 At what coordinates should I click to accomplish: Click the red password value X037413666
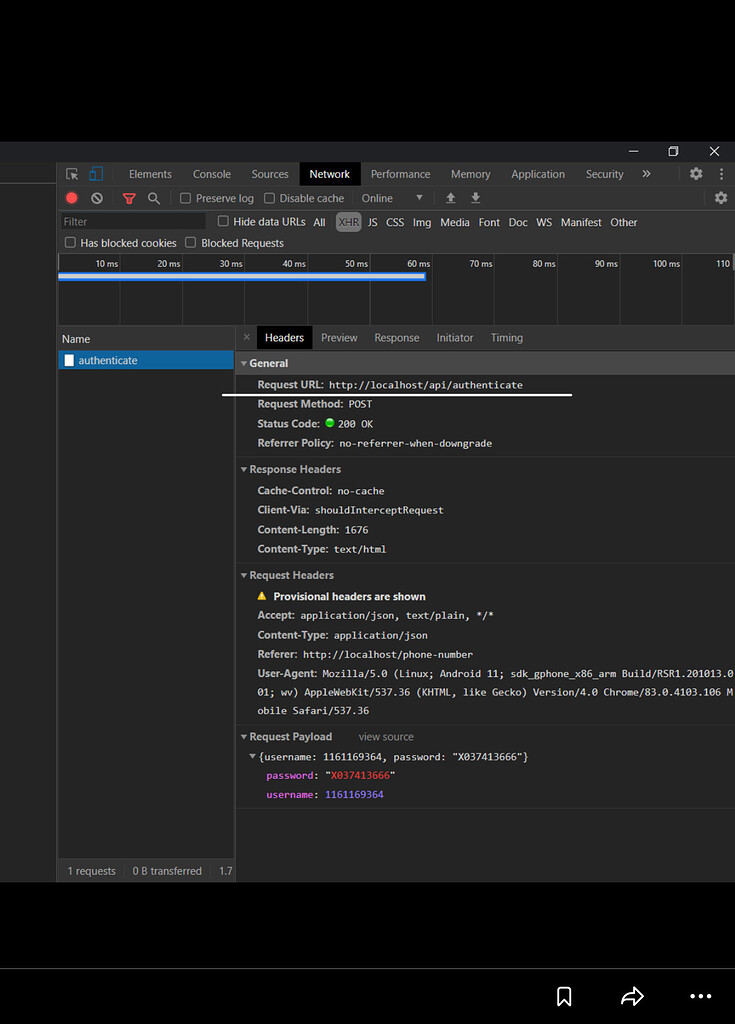pyautogui.click(x=360, y=775)
